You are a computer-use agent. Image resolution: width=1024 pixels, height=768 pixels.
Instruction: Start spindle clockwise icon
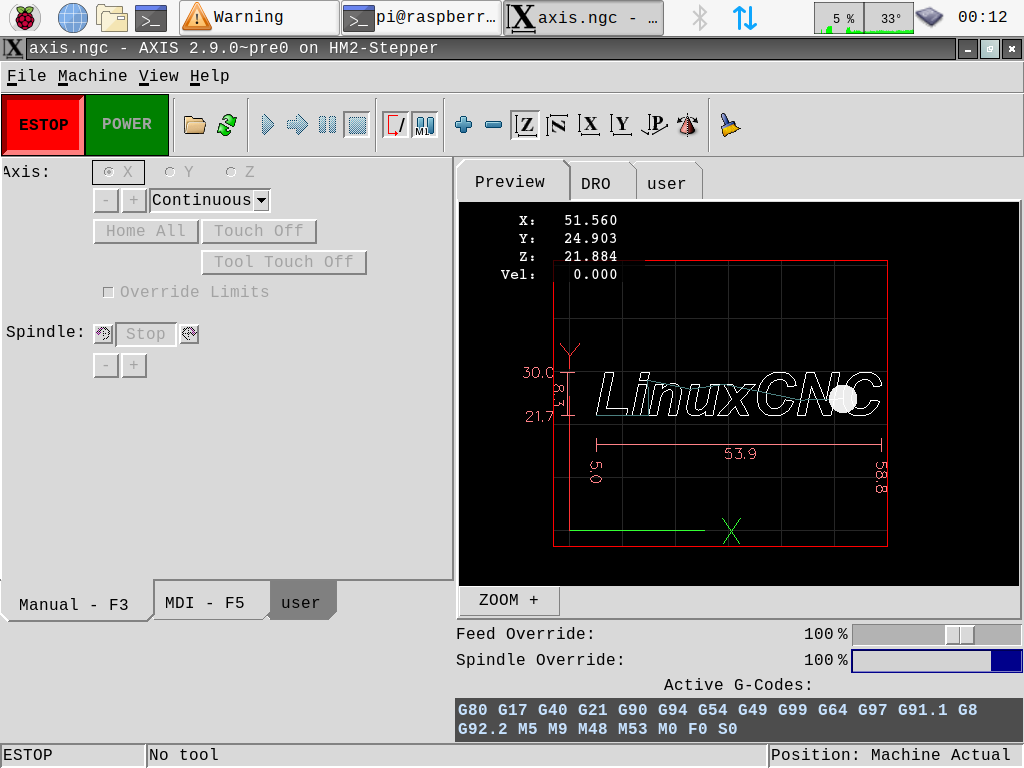[x=189, y=334]
